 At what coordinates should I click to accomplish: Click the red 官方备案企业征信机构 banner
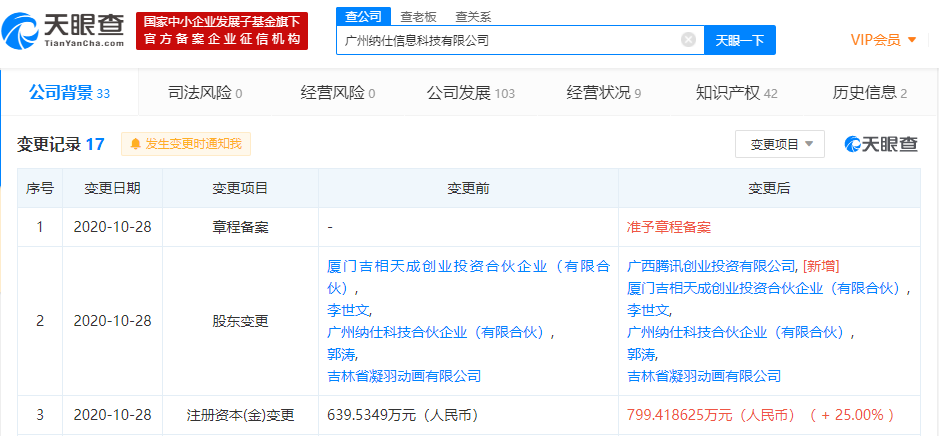tap(222, 31)
